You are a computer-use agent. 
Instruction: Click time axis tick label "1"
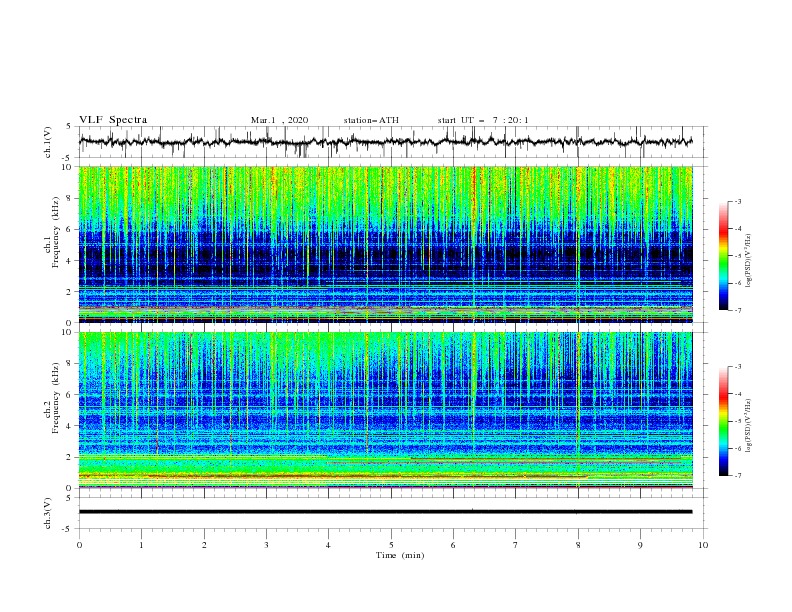coord(141,545)
